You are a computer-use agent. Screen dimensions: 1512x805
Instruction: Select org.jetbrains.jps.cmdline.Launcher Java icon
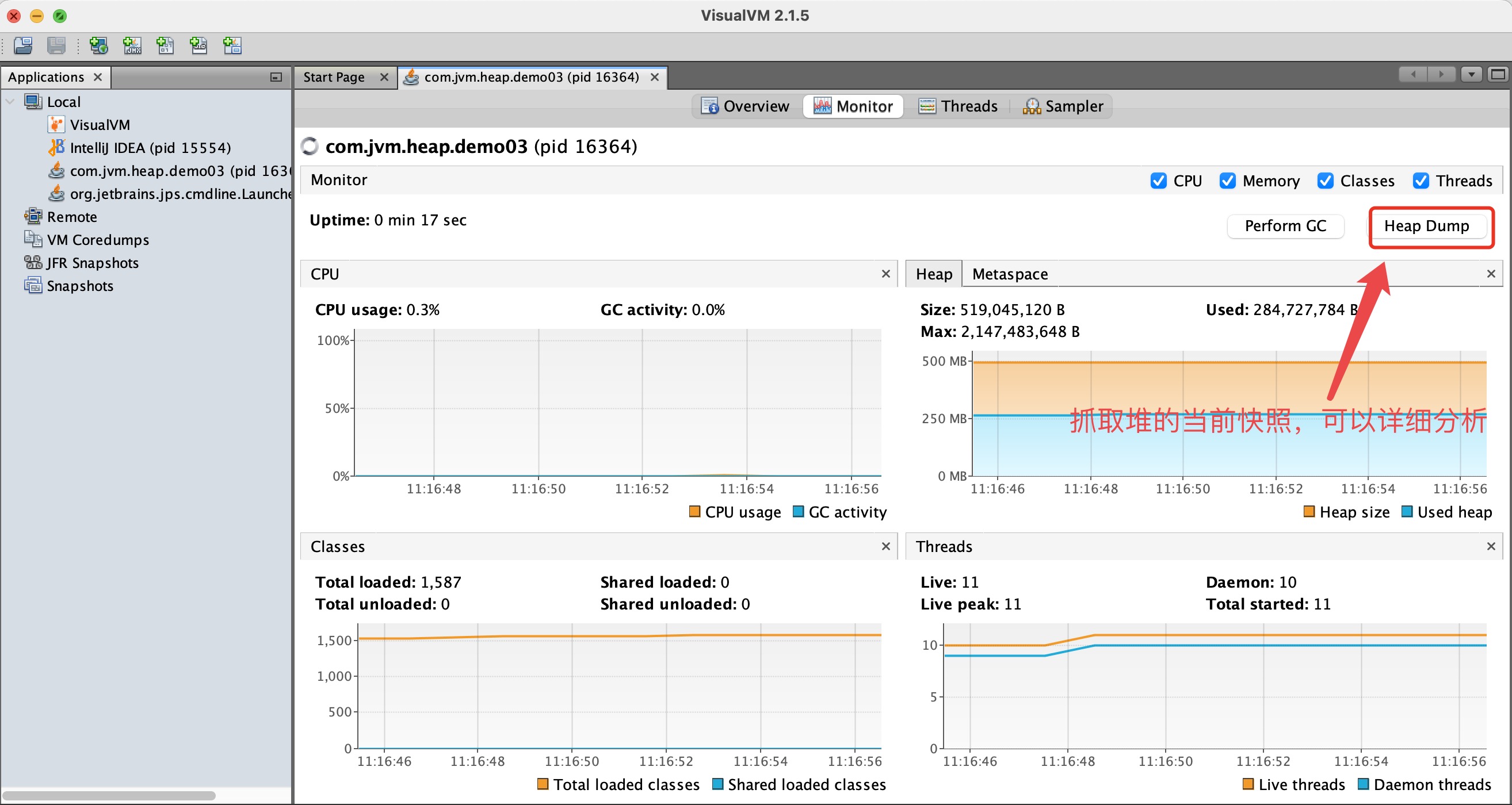click(x=56, y=194)
